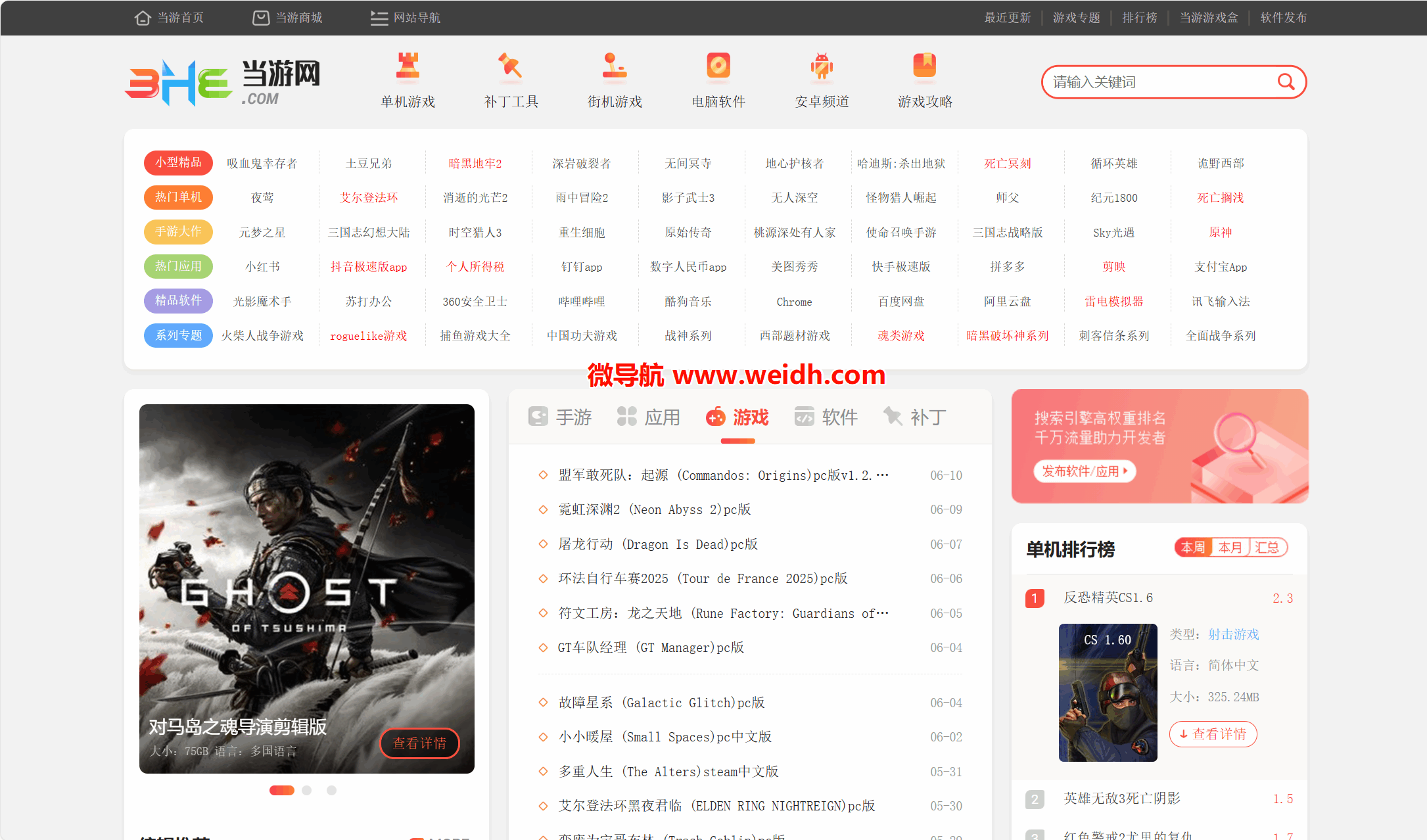Click the 小型精品 category pill
The height and width of the screenshot is (840, 1427).
(x=178, y=162)
